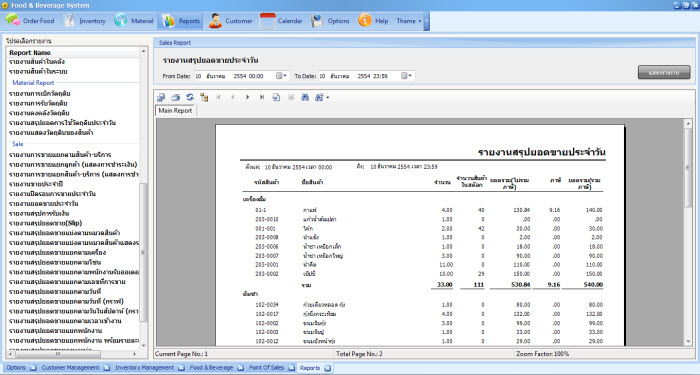Open the From Date calendar dropdown
This screenshot has height=375, width=700.
[x=281, y=76]
